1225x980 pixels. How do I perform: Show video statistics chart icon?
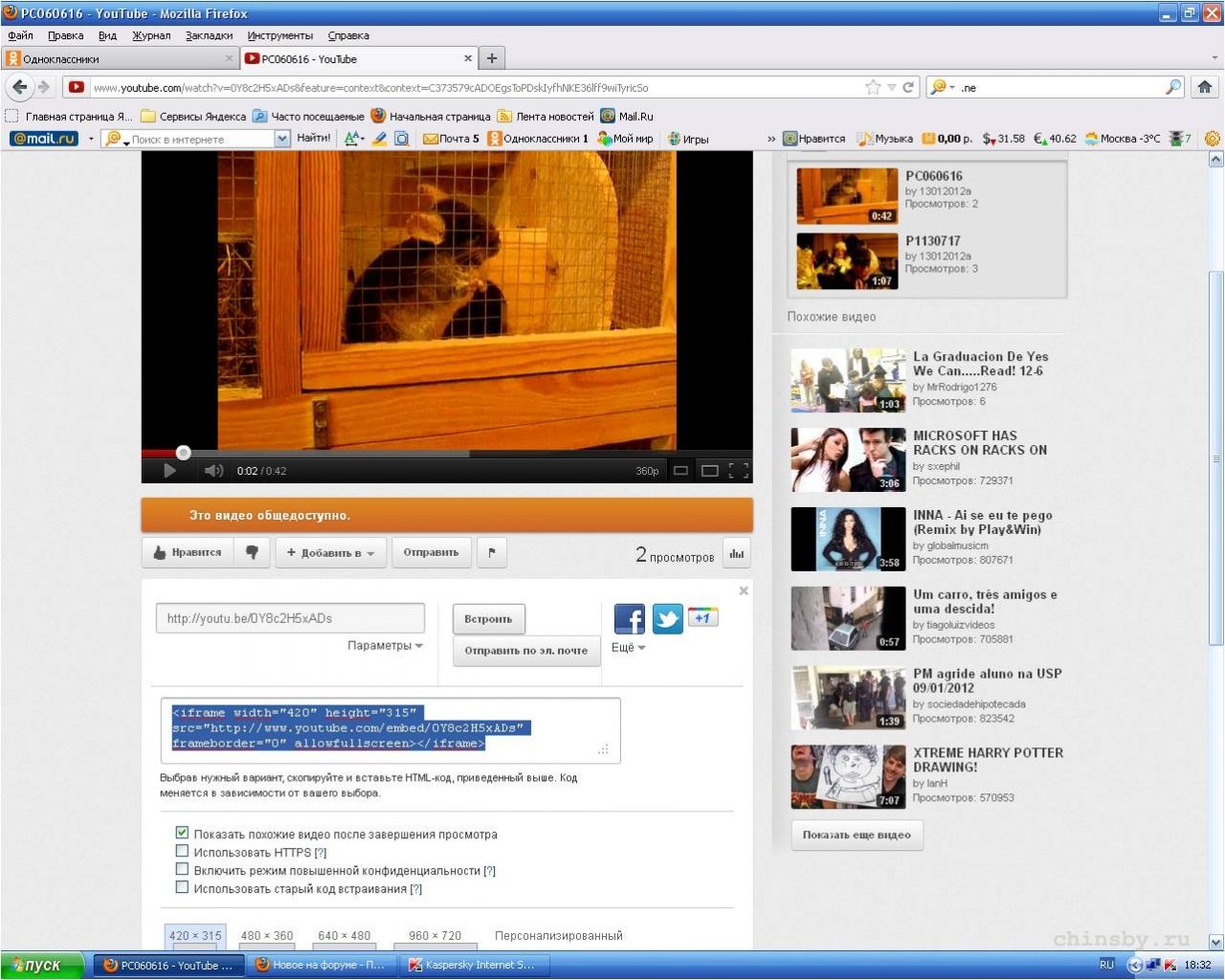(x=736, y=553)
